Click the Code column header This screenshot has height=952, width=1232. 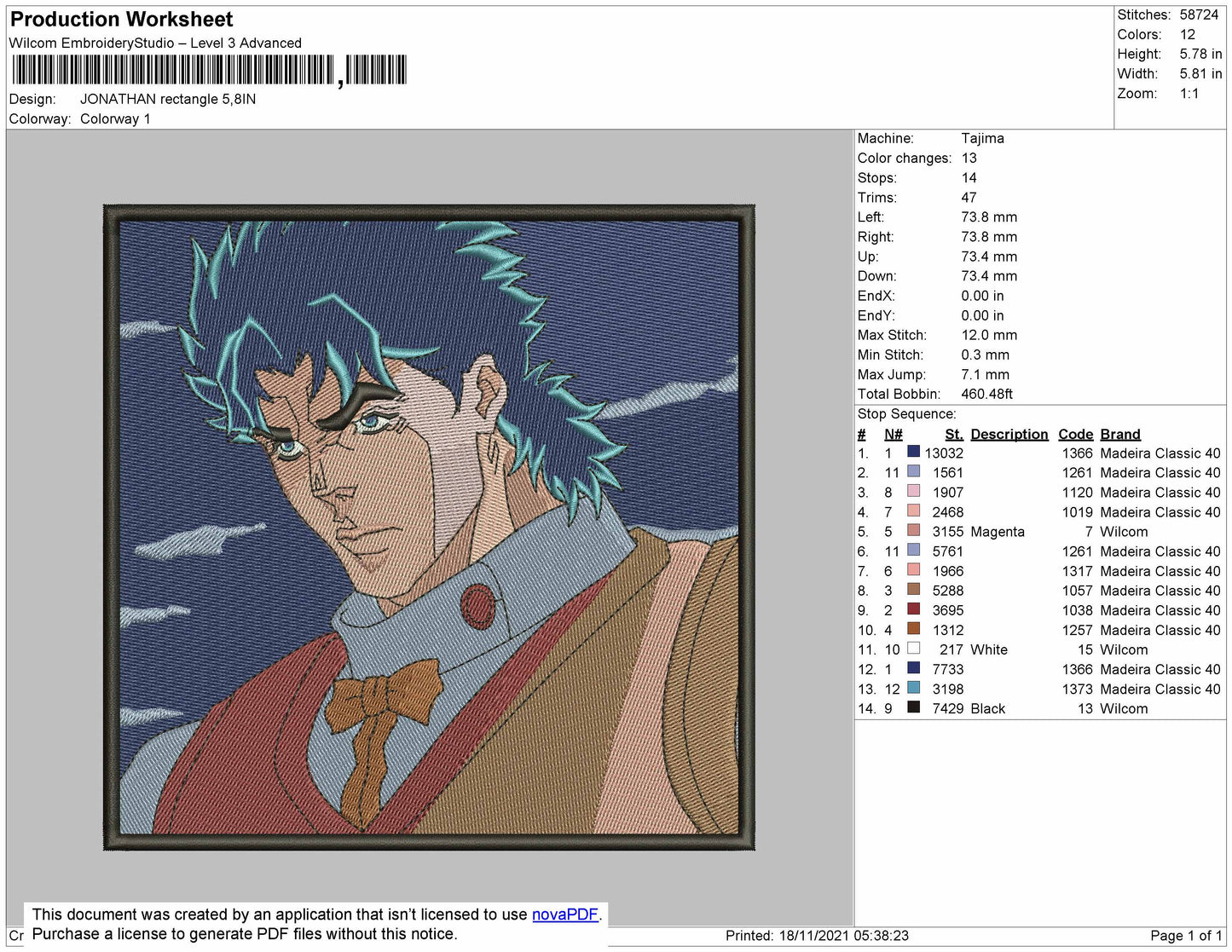(x=1075, y=434)
